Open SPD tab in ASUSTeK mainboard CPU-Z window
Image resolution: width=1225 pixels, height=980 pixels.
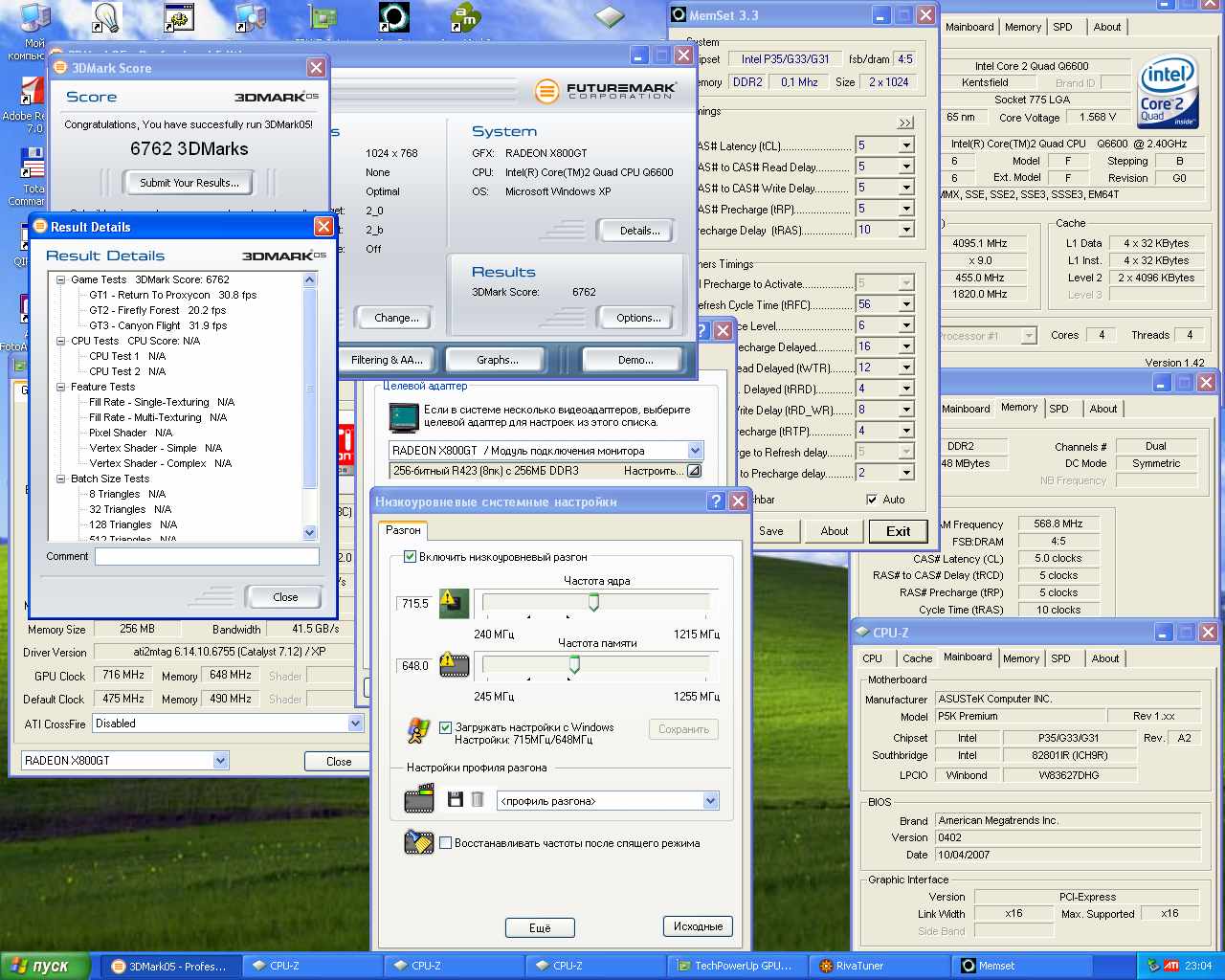point(1060,658)
